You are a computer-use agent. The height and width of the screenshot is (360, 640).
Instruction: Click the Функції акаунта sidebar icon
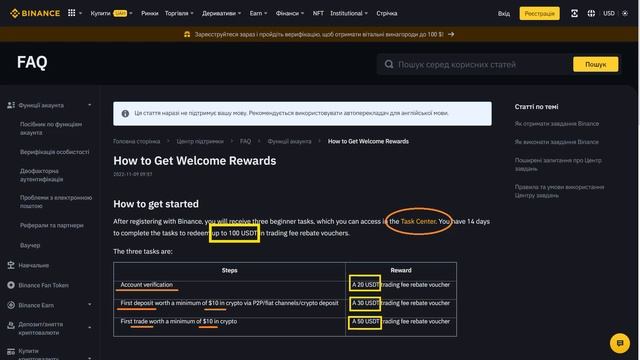point(11,105)
